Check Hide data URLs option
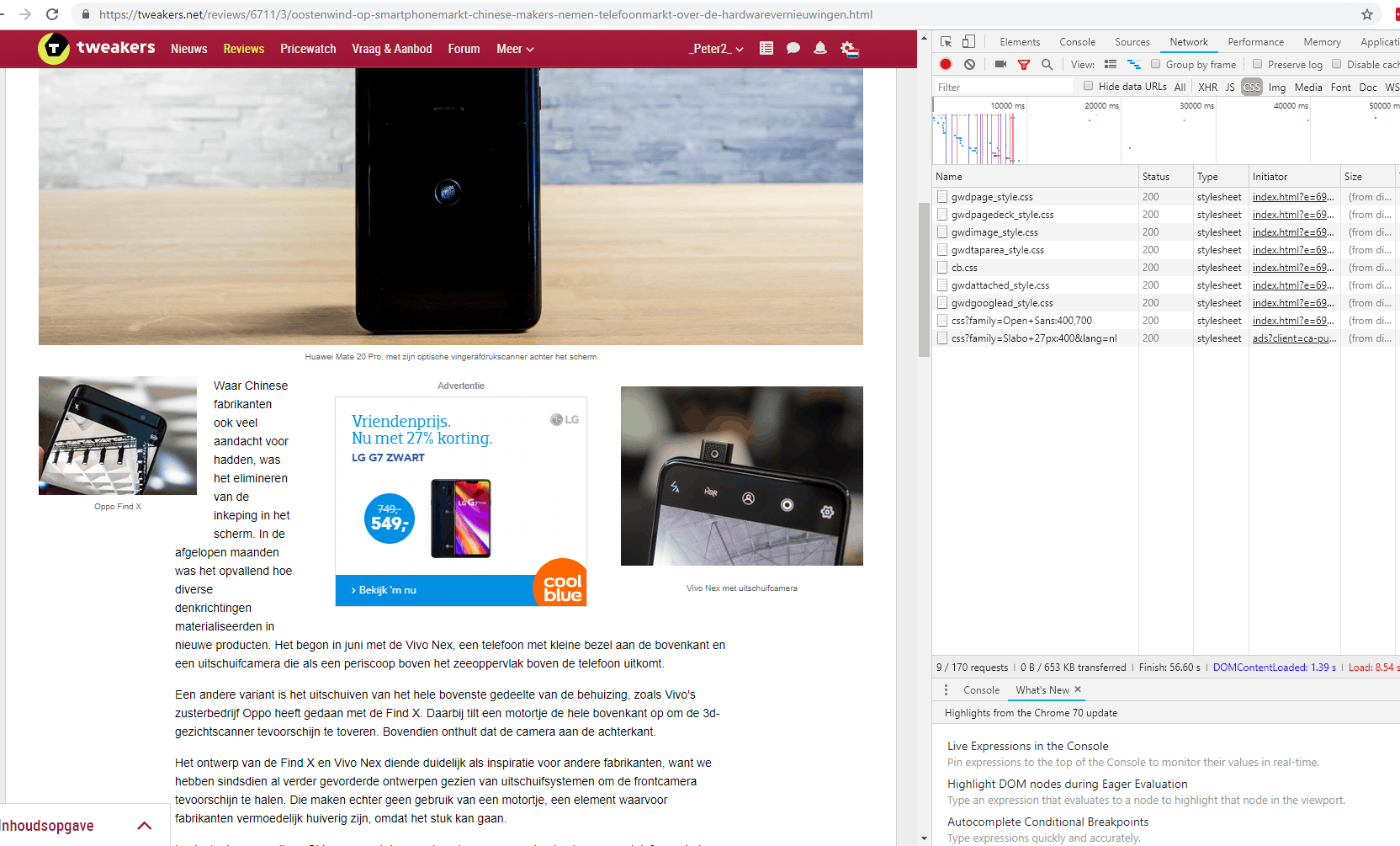1400x846 pixels. point(1089,86)
